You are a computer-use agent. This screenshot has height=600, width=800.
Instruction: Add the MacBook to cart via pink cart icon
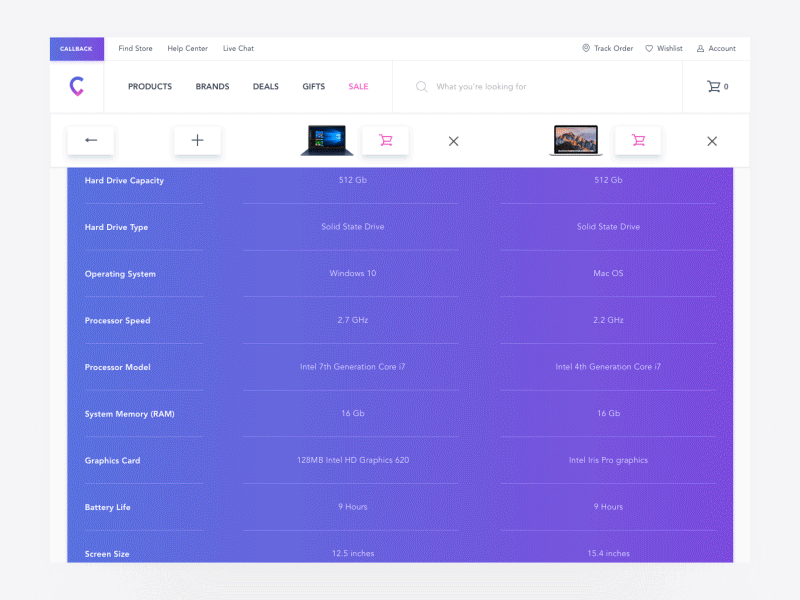point(638,141)
